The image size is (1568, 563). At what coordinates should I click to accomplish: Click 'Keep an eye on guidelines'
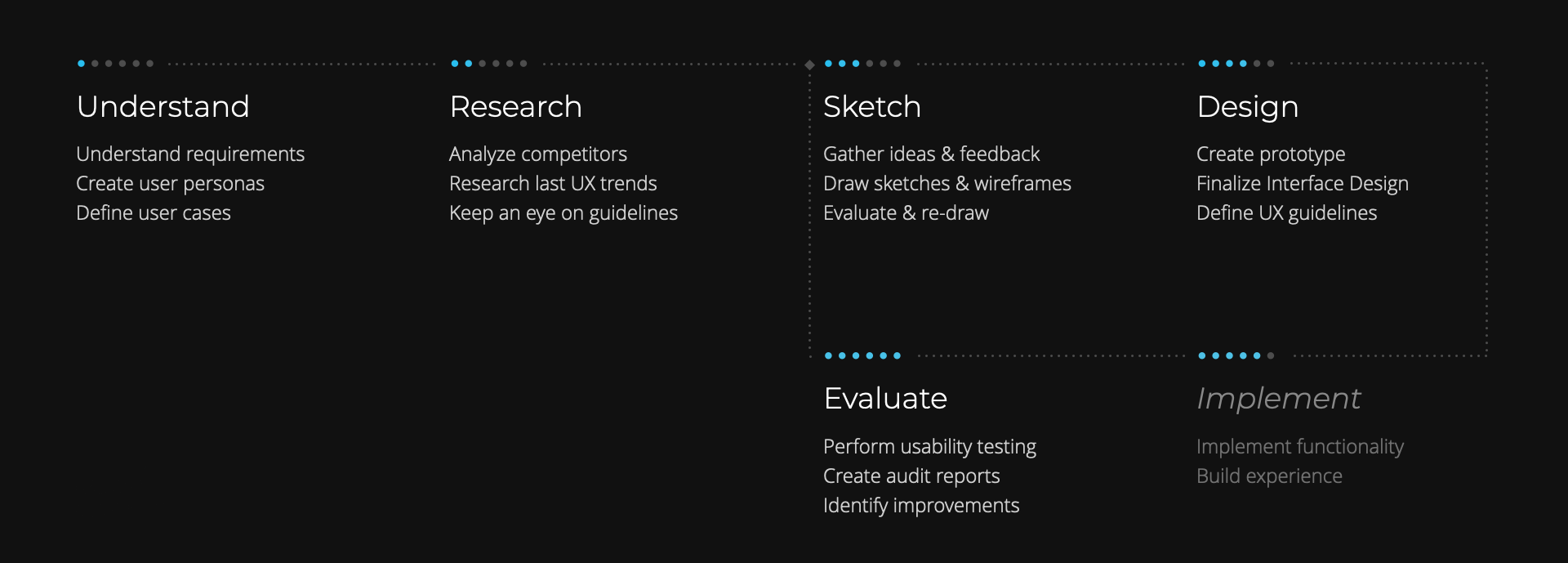click(563, 213)
